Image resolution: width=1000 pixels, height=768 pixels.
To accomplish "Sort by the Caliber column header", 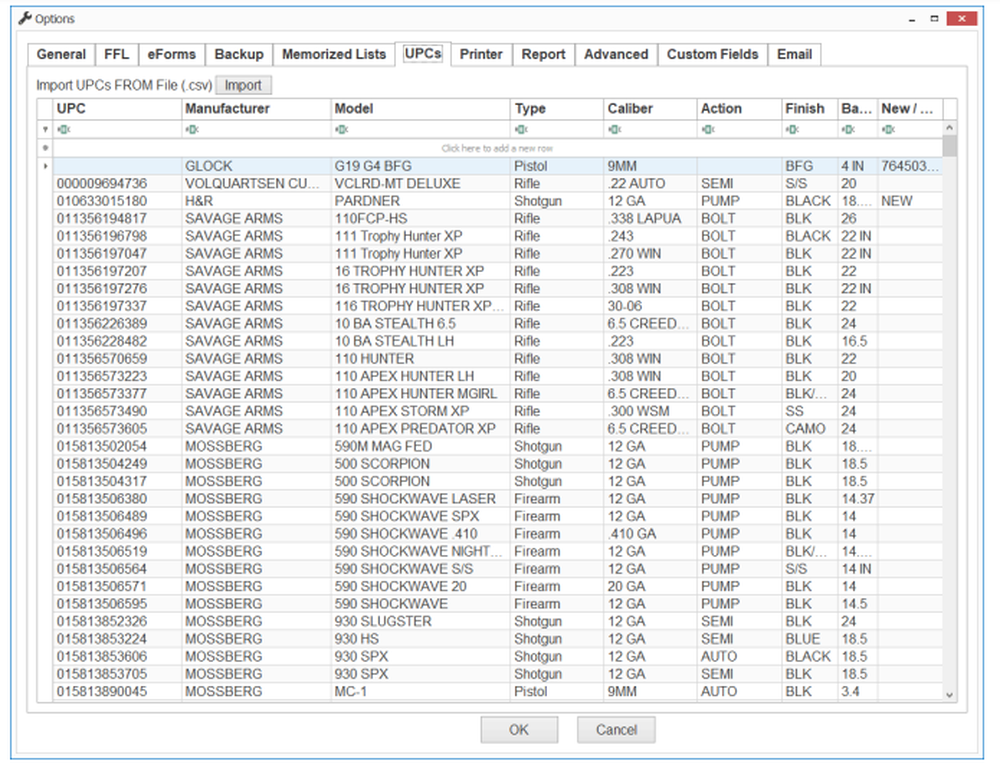I will point(651,108).
